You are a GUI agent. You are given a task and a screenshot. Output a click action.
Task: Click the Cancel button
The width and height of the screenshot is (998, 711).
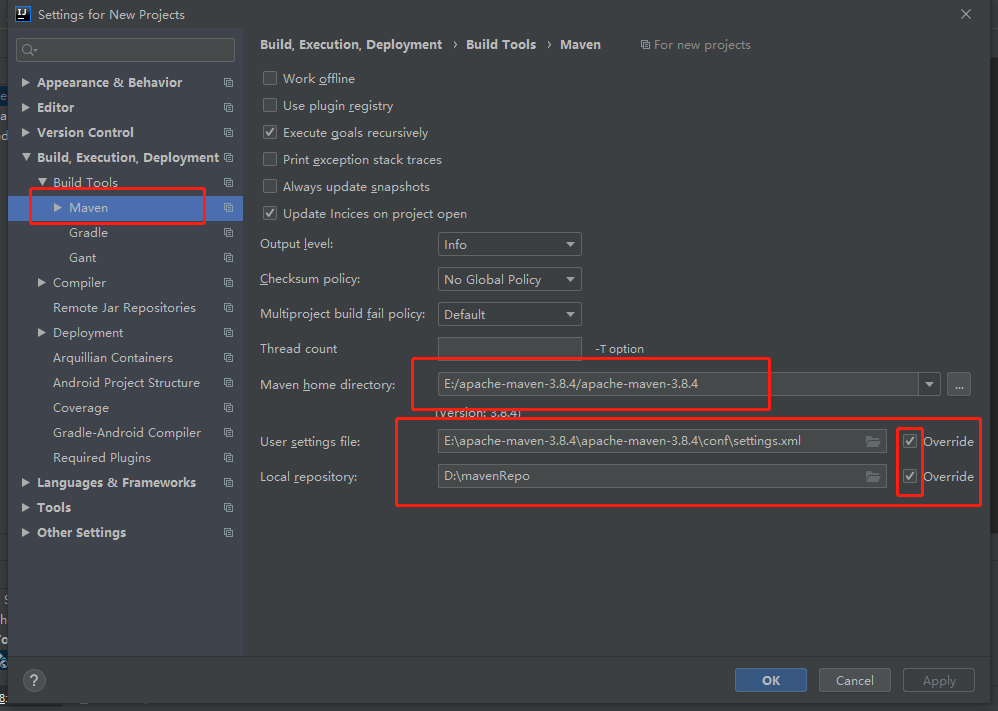[855, 680]
